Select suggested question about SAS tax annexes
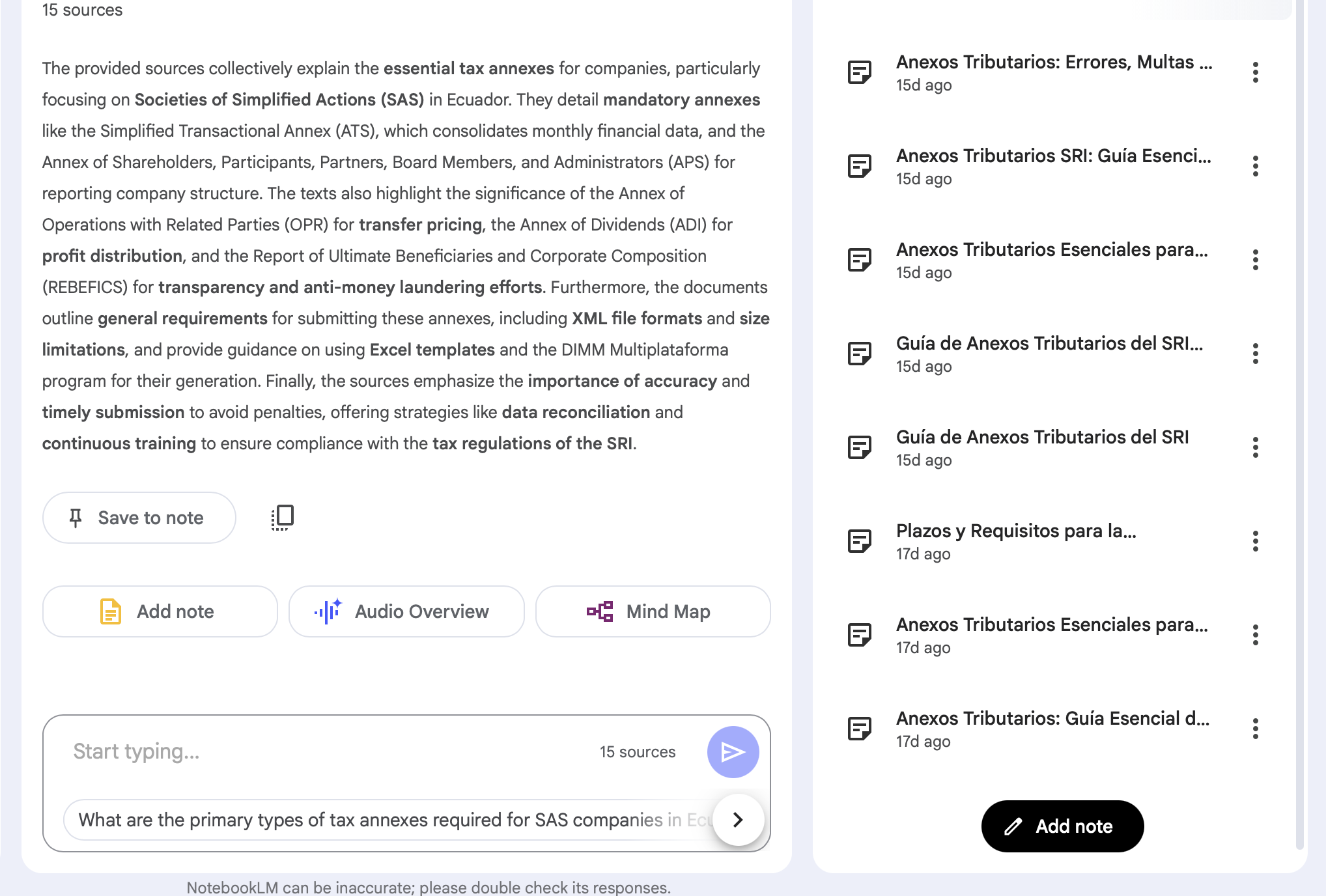1326x896 pixels. click(x=391, y=819)
